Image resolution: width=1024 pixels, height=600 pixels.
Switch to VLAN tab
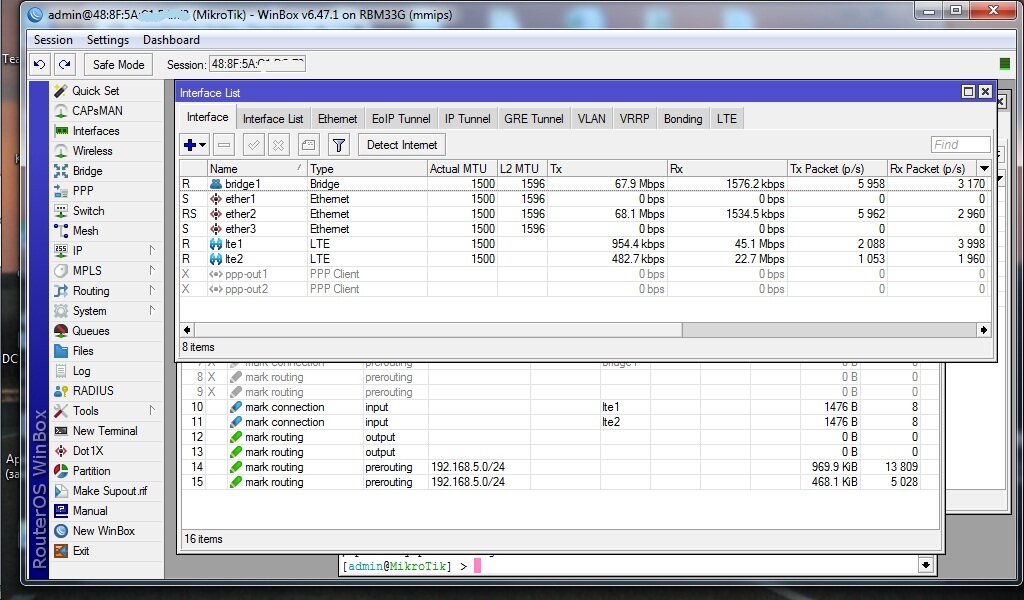(x=592, y=119)
